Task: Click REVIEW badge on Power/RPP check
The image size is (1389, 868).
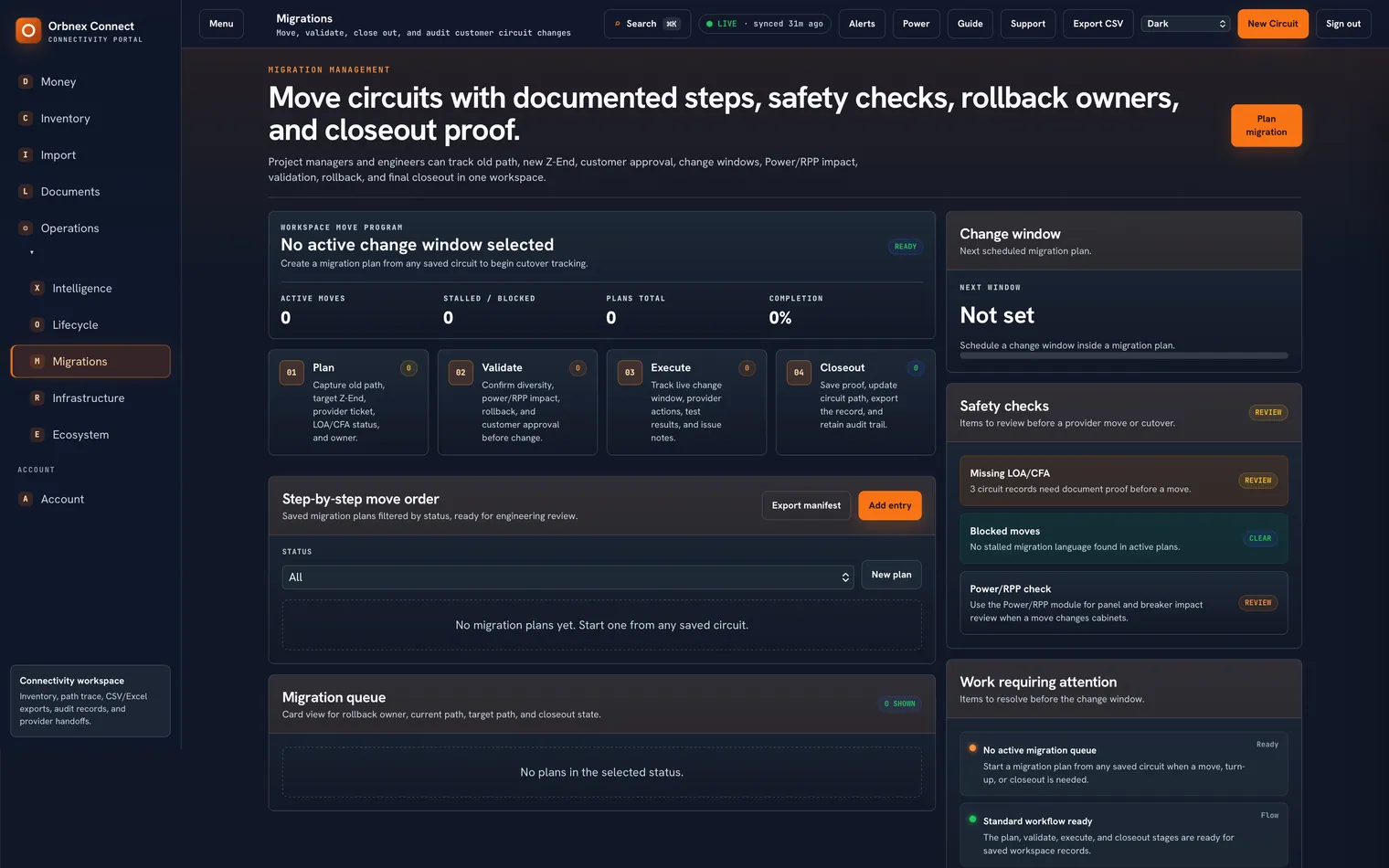Action: tap(1258, 603)
